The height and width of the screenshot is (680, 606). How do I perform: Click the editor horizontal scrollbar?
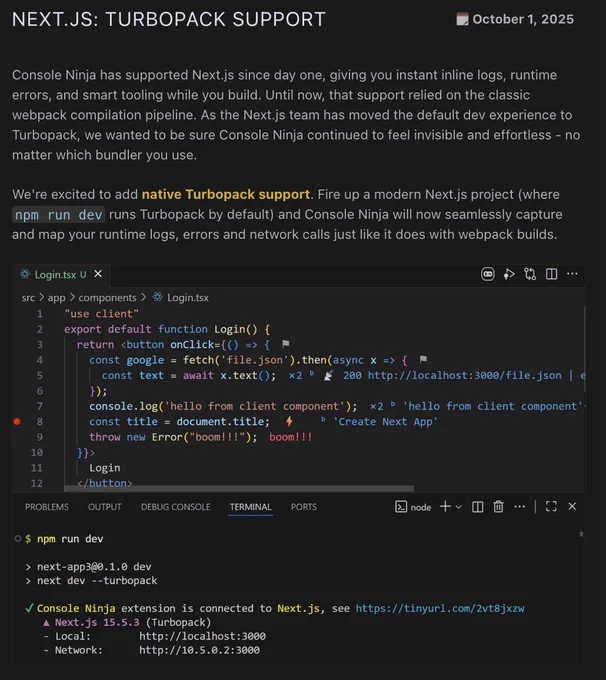(239, 489)
